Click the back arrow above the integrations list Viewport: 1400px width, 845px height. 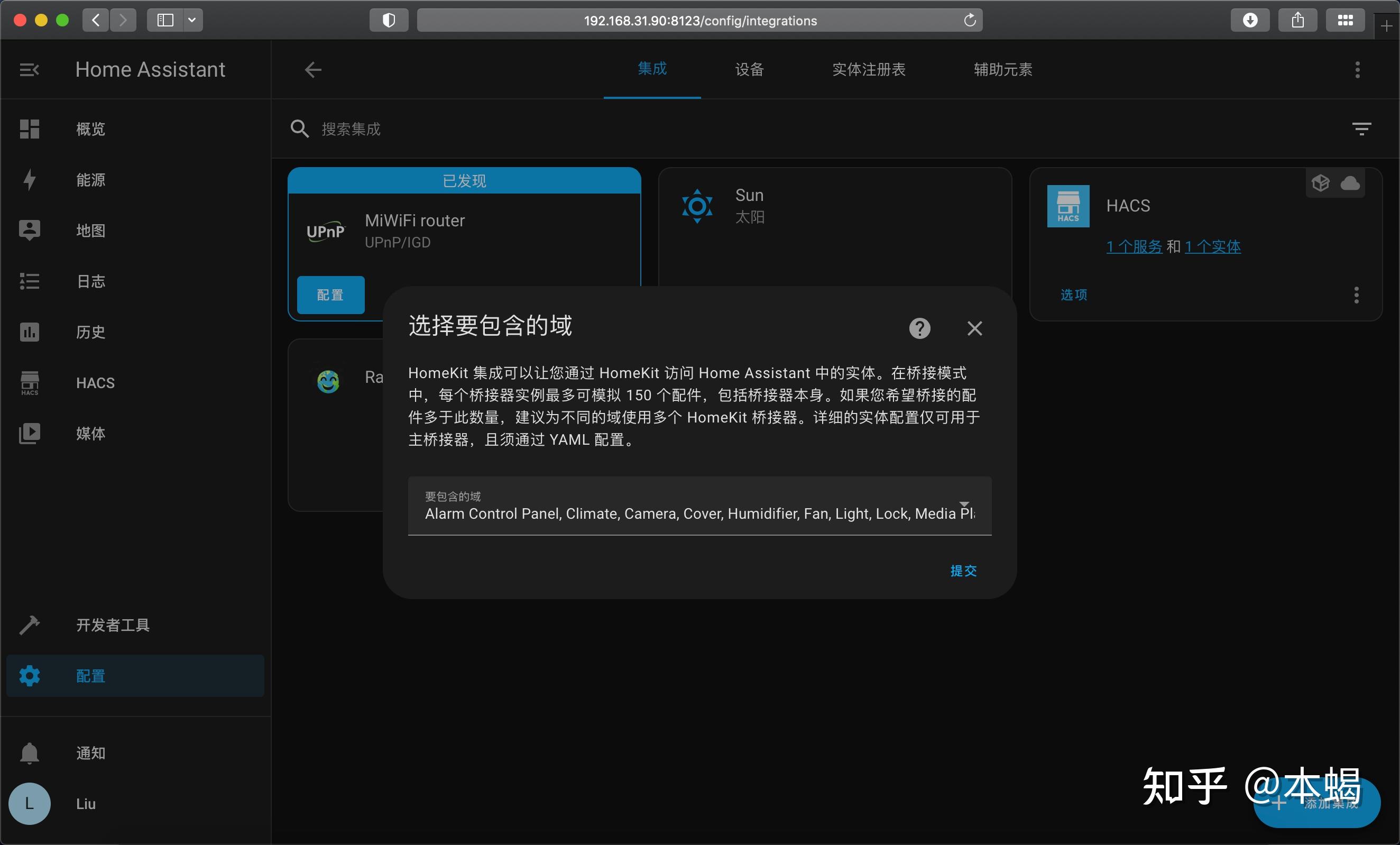[x=312, y=69]
